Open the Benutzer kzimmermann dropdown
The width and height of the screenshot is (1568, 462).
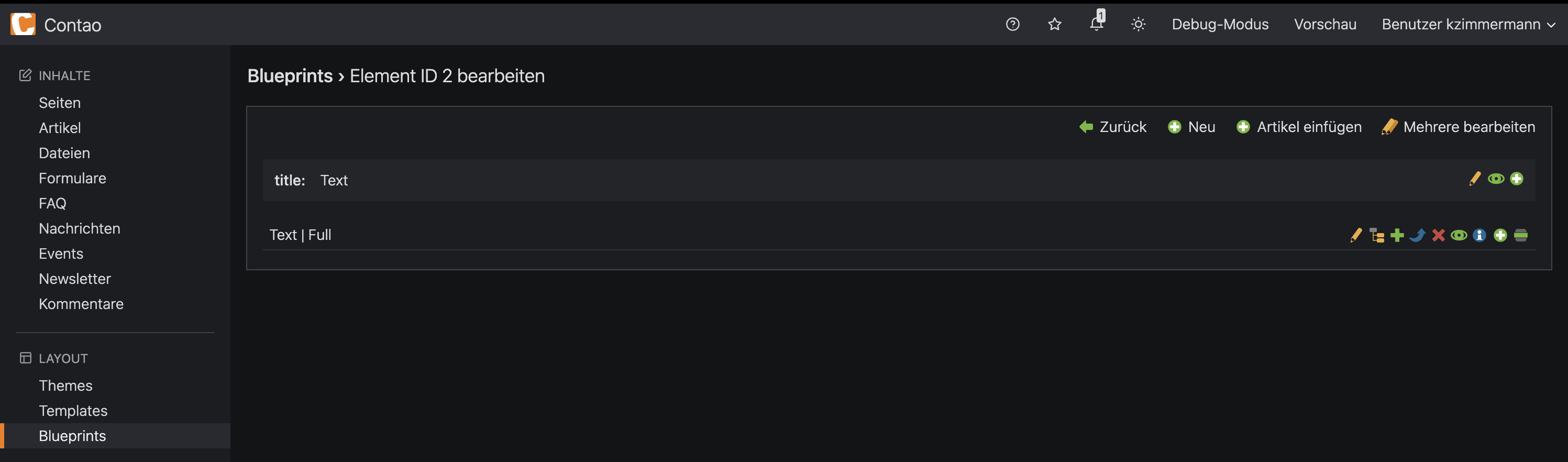(1467, 24)
